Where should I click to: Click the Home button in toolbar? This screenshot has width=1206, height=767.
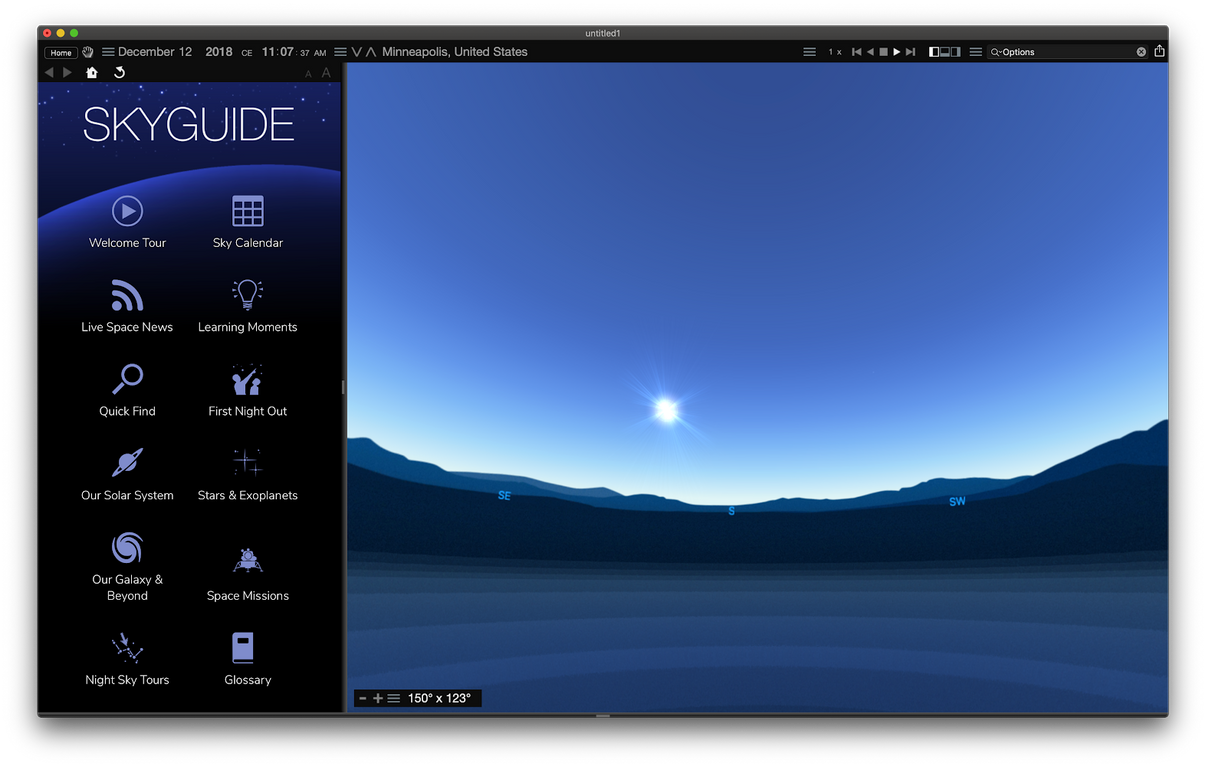pyautogui.click(x=61, y=53)
